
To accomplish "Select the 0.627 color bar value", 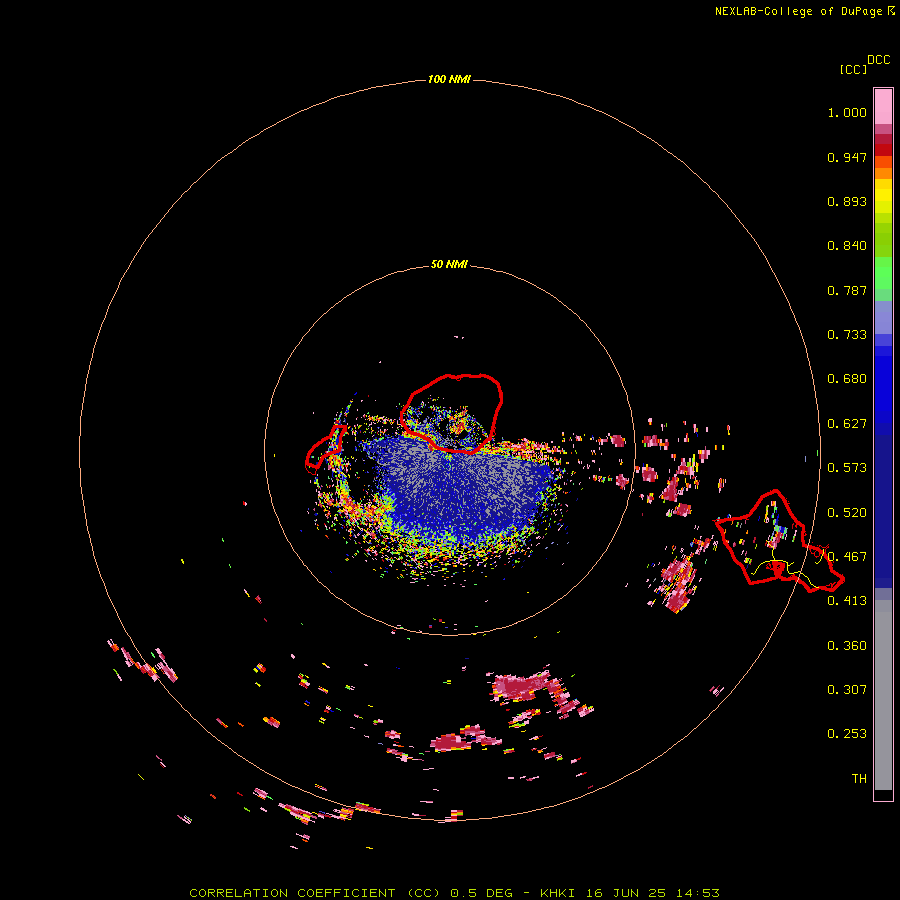I will (x=847, y=424).
